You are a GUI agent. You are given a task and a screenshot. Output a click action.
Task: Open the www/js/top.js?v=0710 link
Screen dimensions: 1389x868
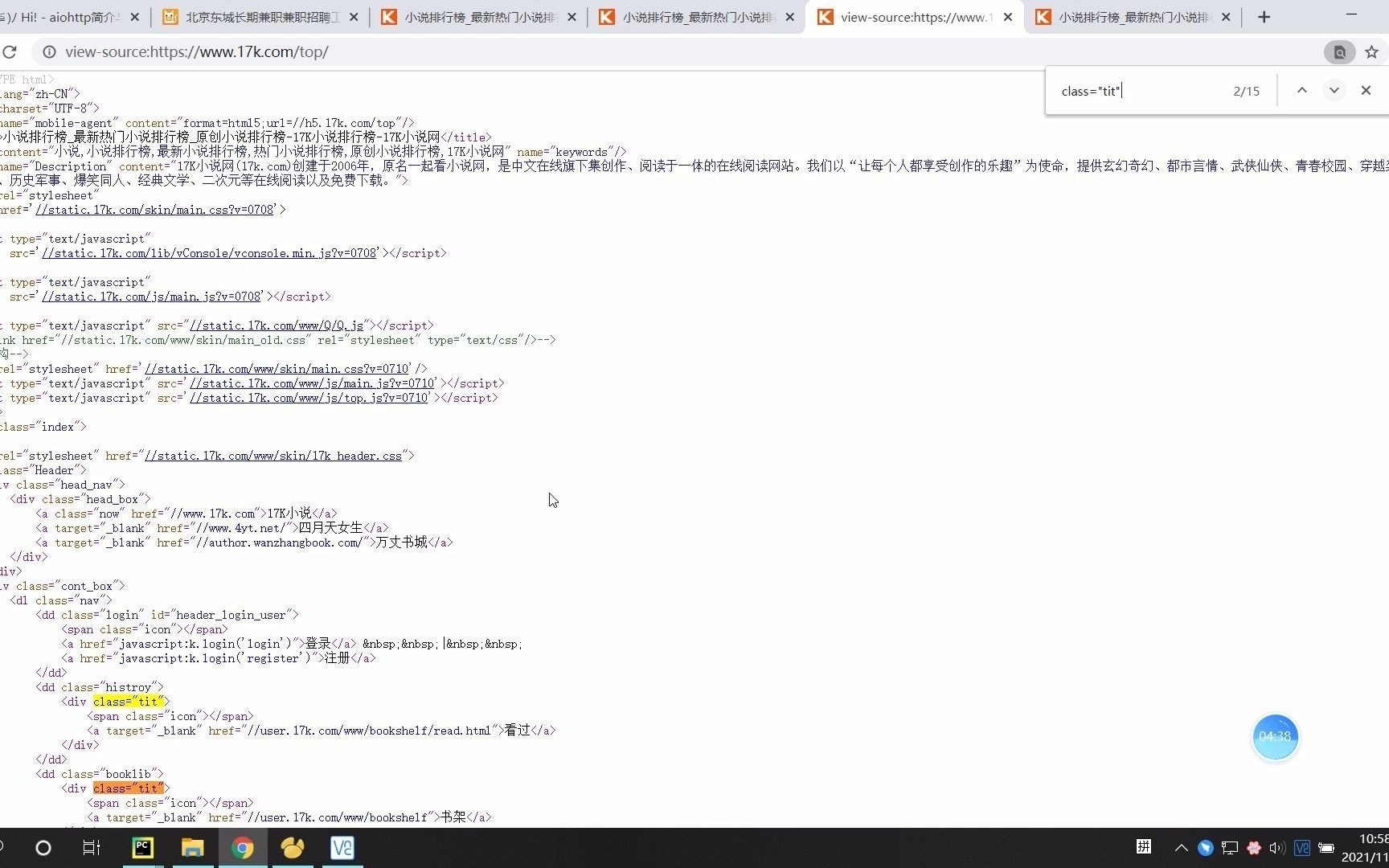click(309, 398)
